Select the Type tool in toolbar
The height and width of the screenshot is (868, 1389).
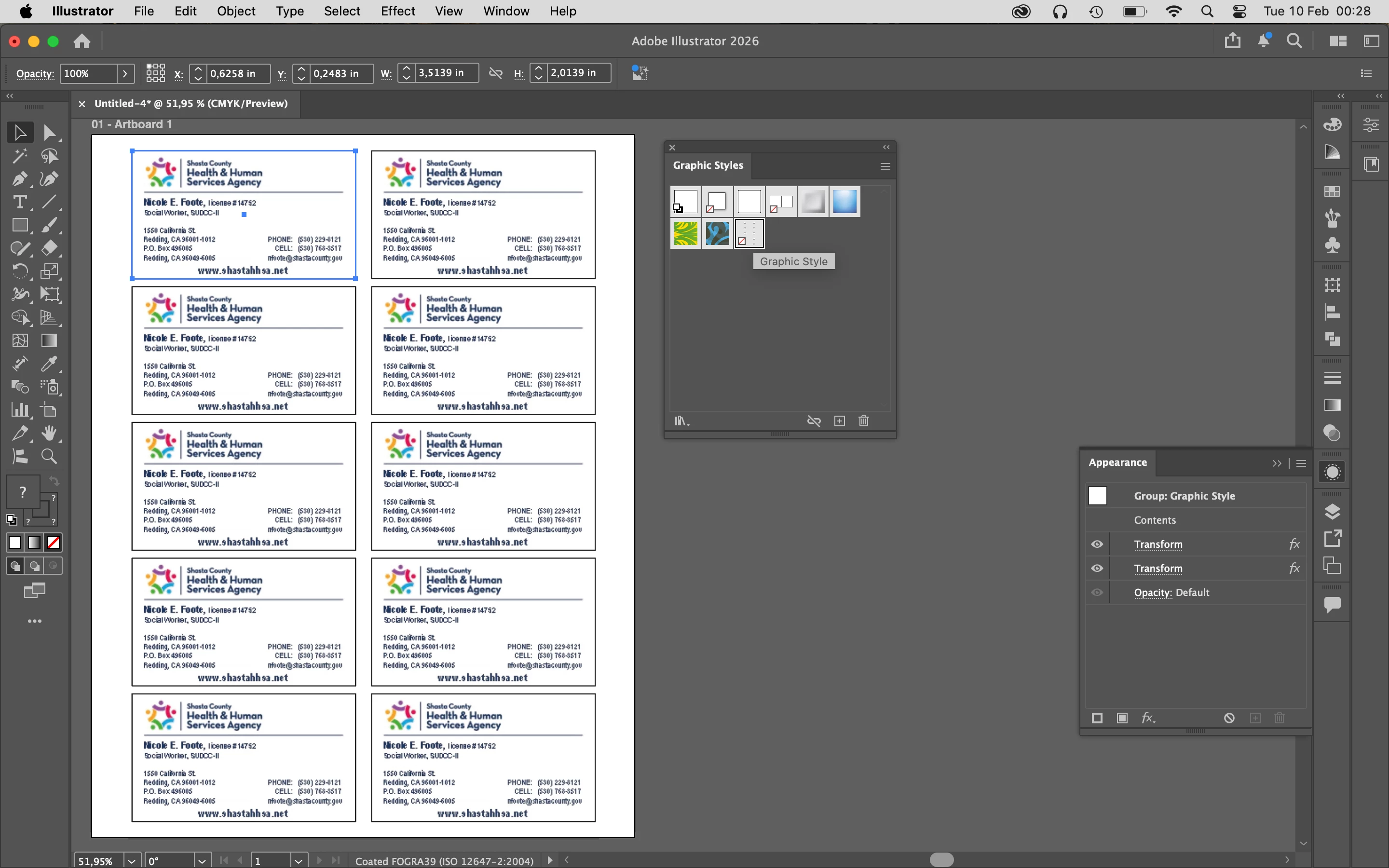(19, 202)
